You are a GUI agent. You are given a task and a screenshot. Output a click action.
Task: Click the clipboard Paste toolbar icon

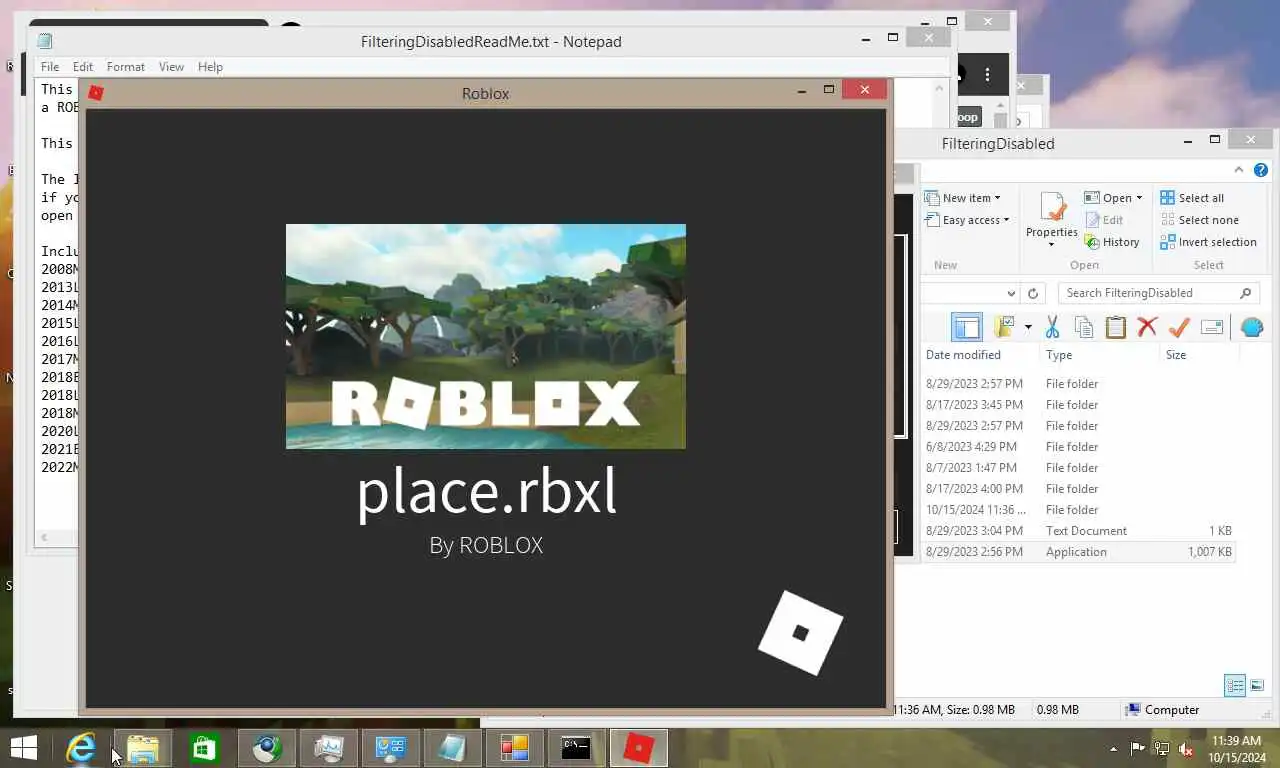1115,327
